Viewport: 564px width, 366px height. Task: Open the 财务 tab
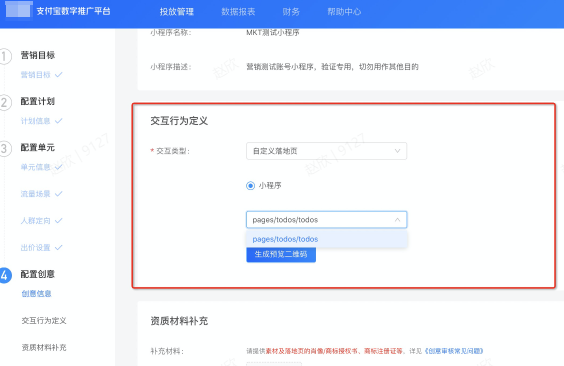291,12
